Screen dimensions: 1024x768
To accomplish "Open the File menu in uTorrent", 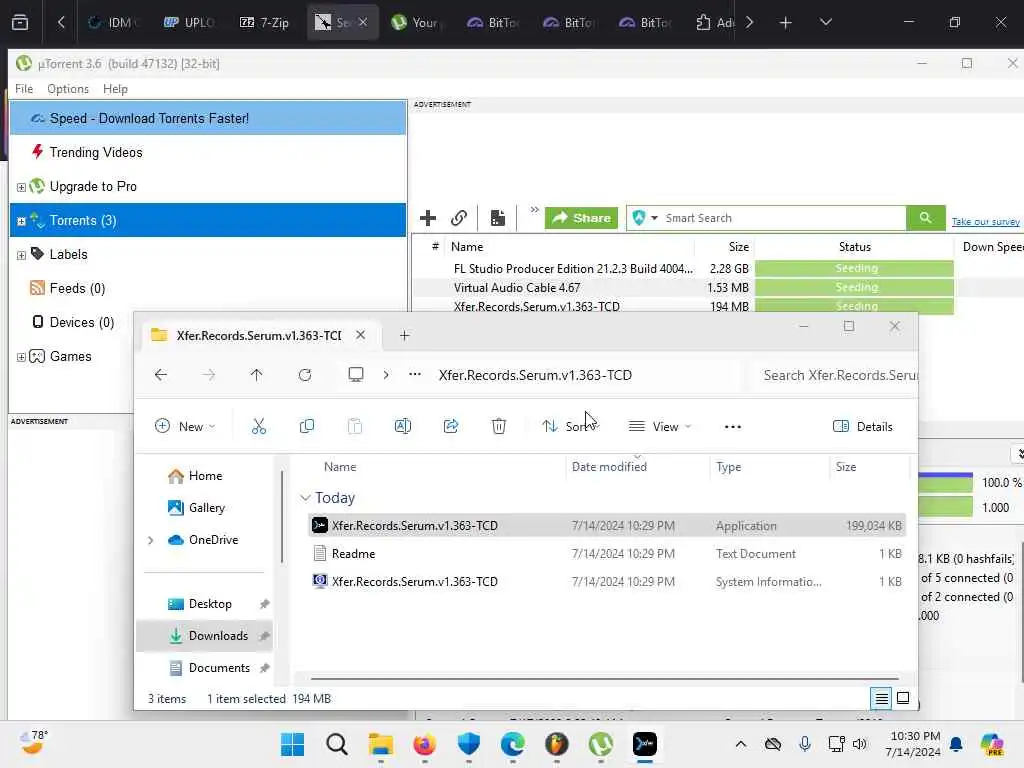I will (x=24, y=89).
